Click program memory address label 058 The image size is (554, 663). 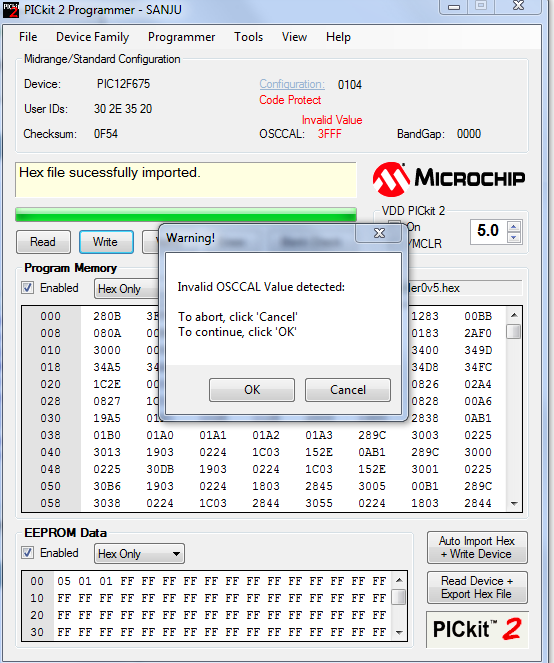(50, 503)
